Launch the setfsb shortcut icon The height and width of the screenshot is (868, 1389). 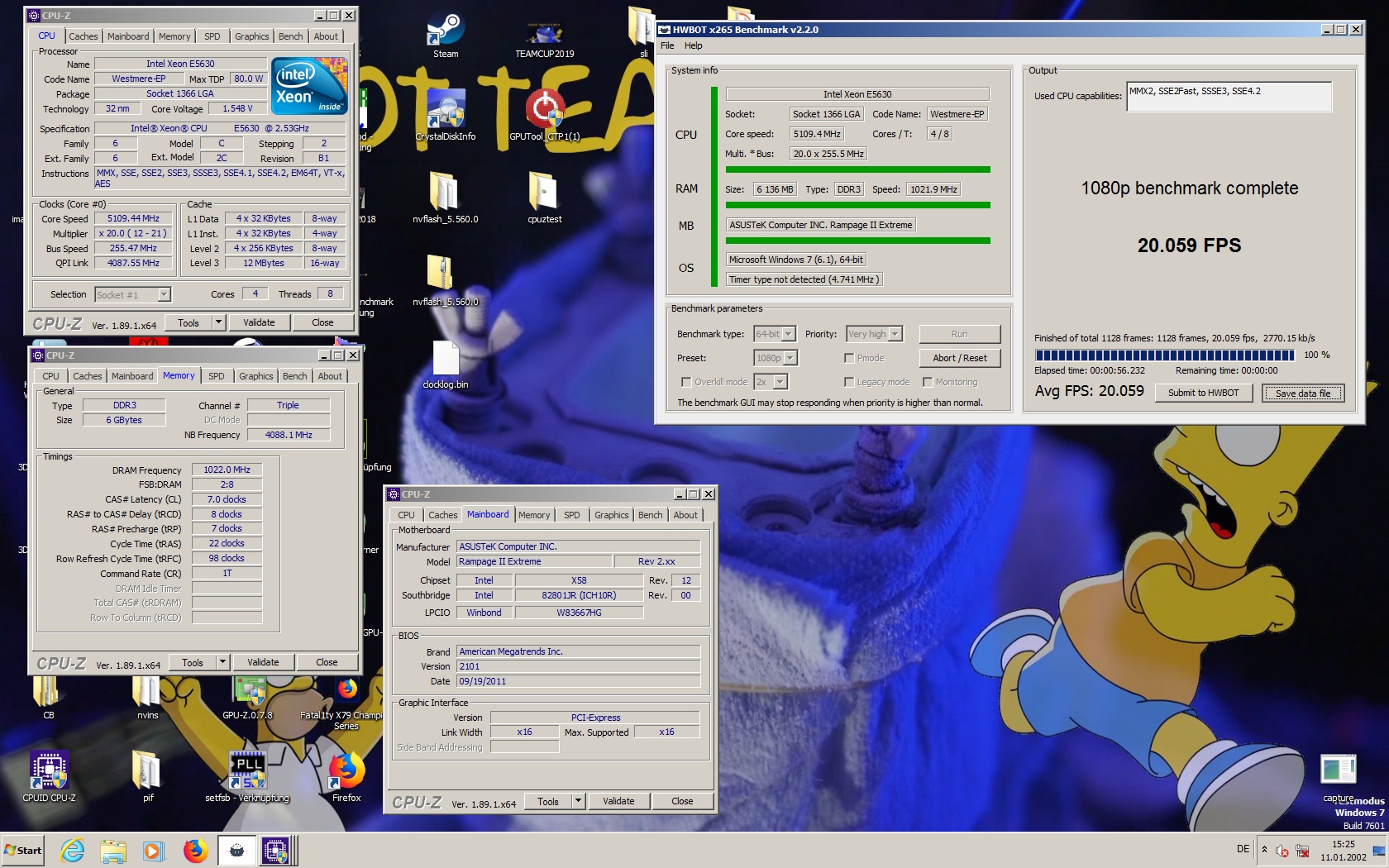[x=247, y=777]
